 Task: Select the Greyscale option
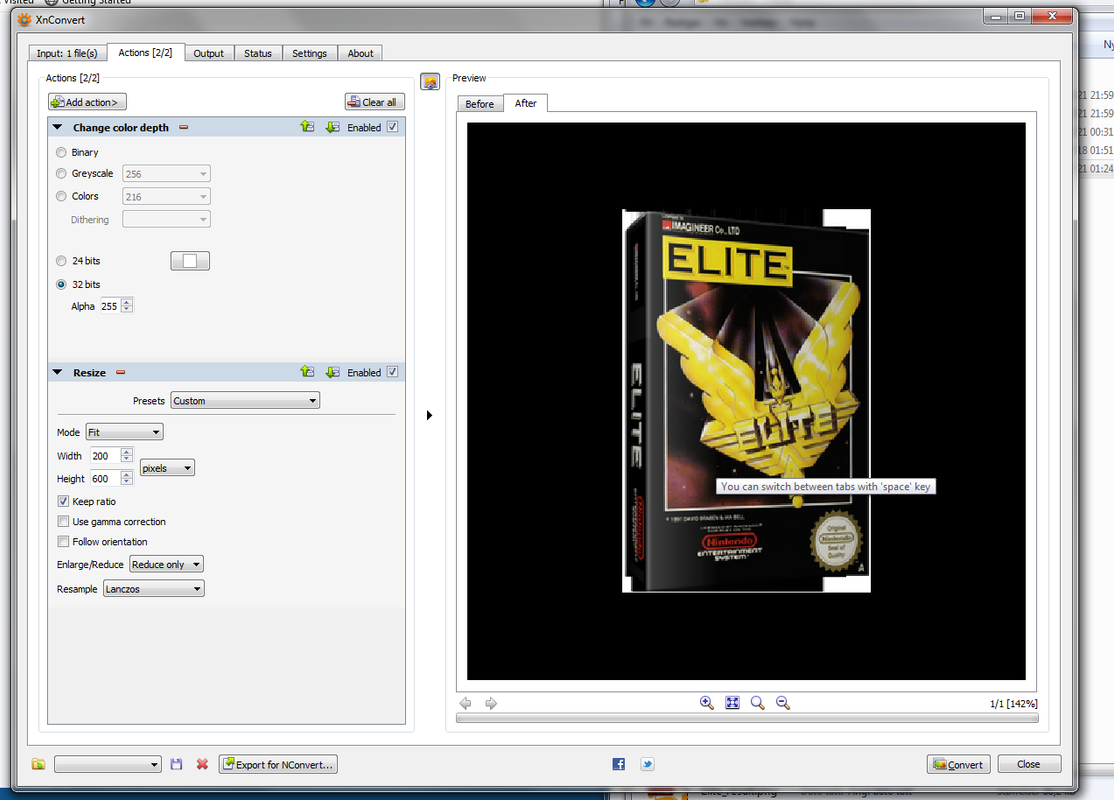pyautogui.click(x=61, y=173)
